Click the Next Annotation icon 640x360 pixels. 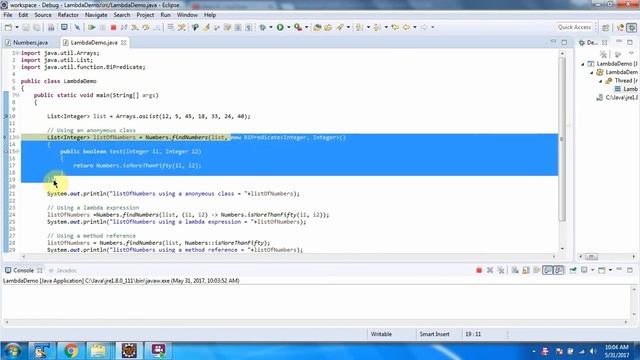pos(359,27)
